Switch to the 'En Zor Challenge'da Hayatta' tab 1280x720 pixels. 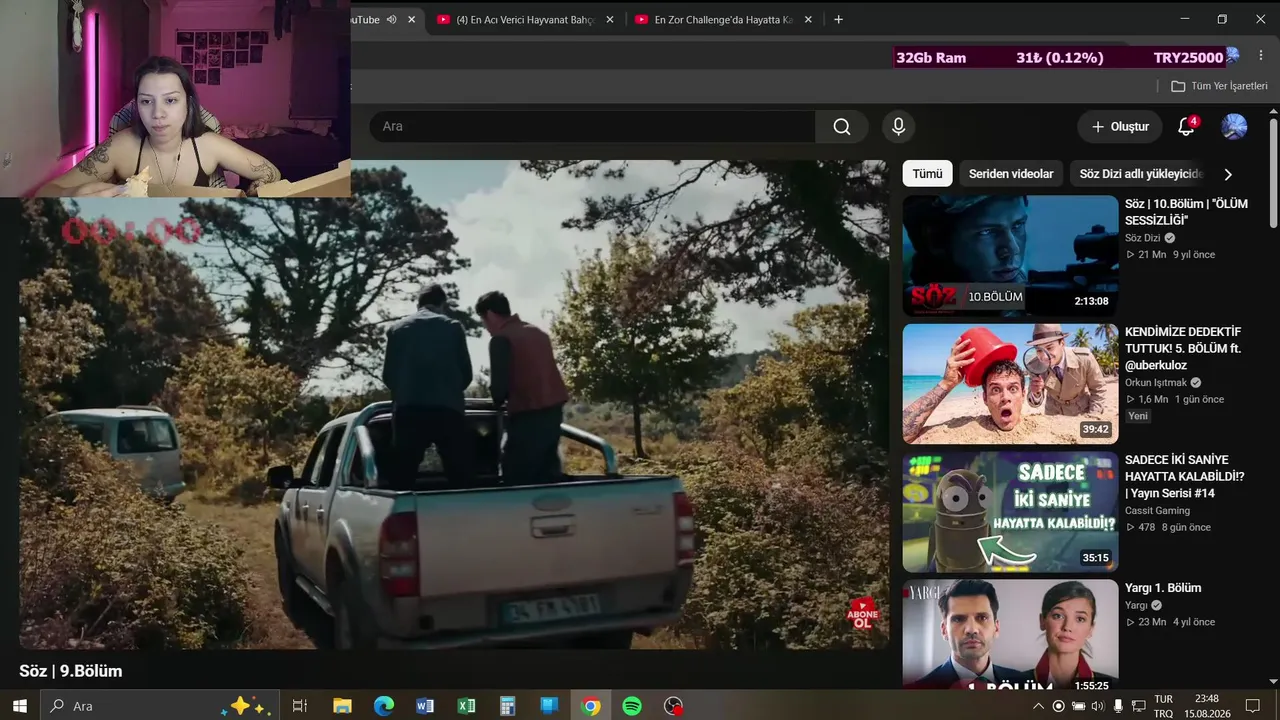pos(724,19)
